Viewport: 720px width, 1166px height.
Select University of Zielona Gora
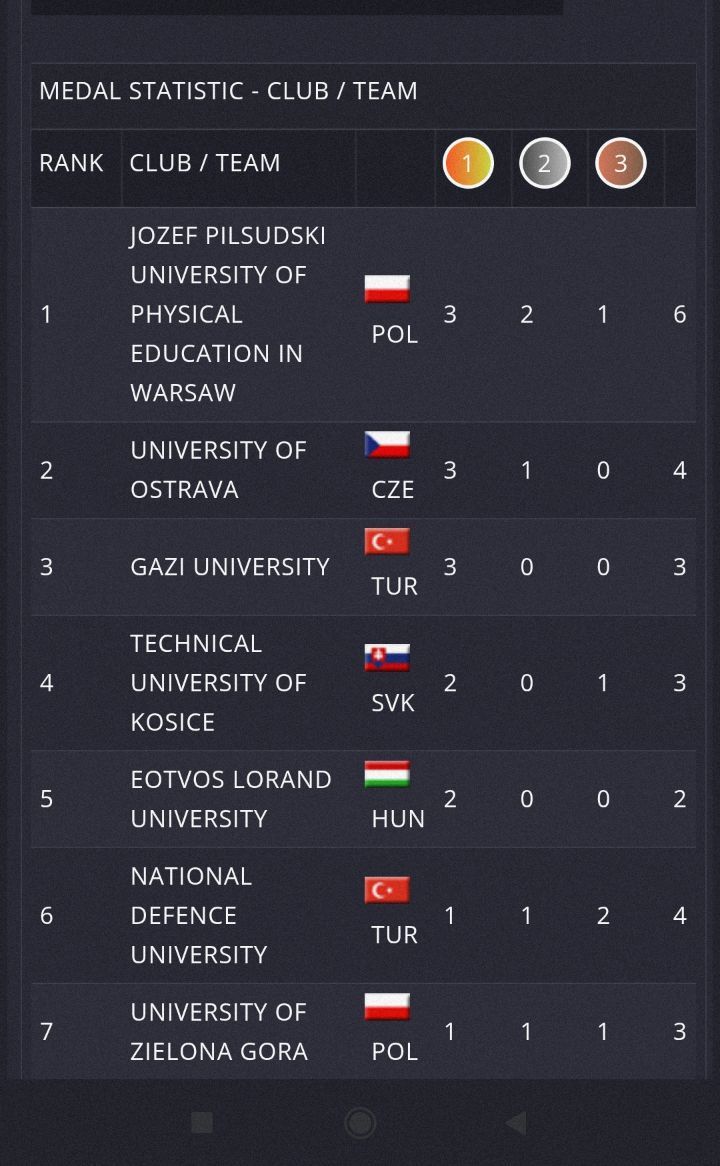[x=219, y=1031]
